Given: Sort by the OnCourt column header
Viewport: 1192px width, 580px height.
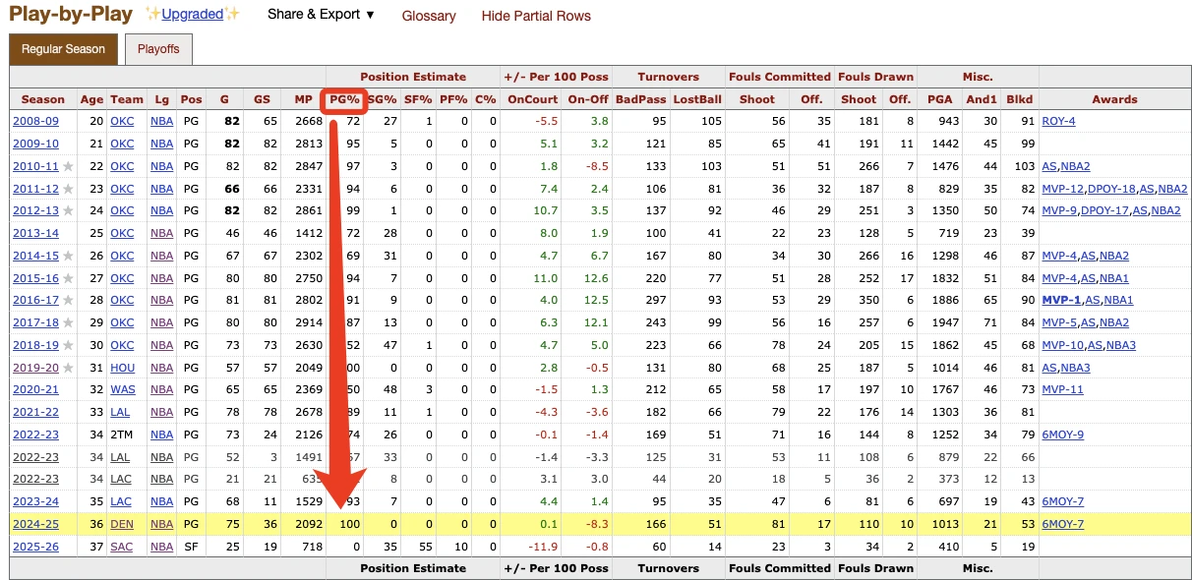Looking at the screenshot, I should point(528,100).
